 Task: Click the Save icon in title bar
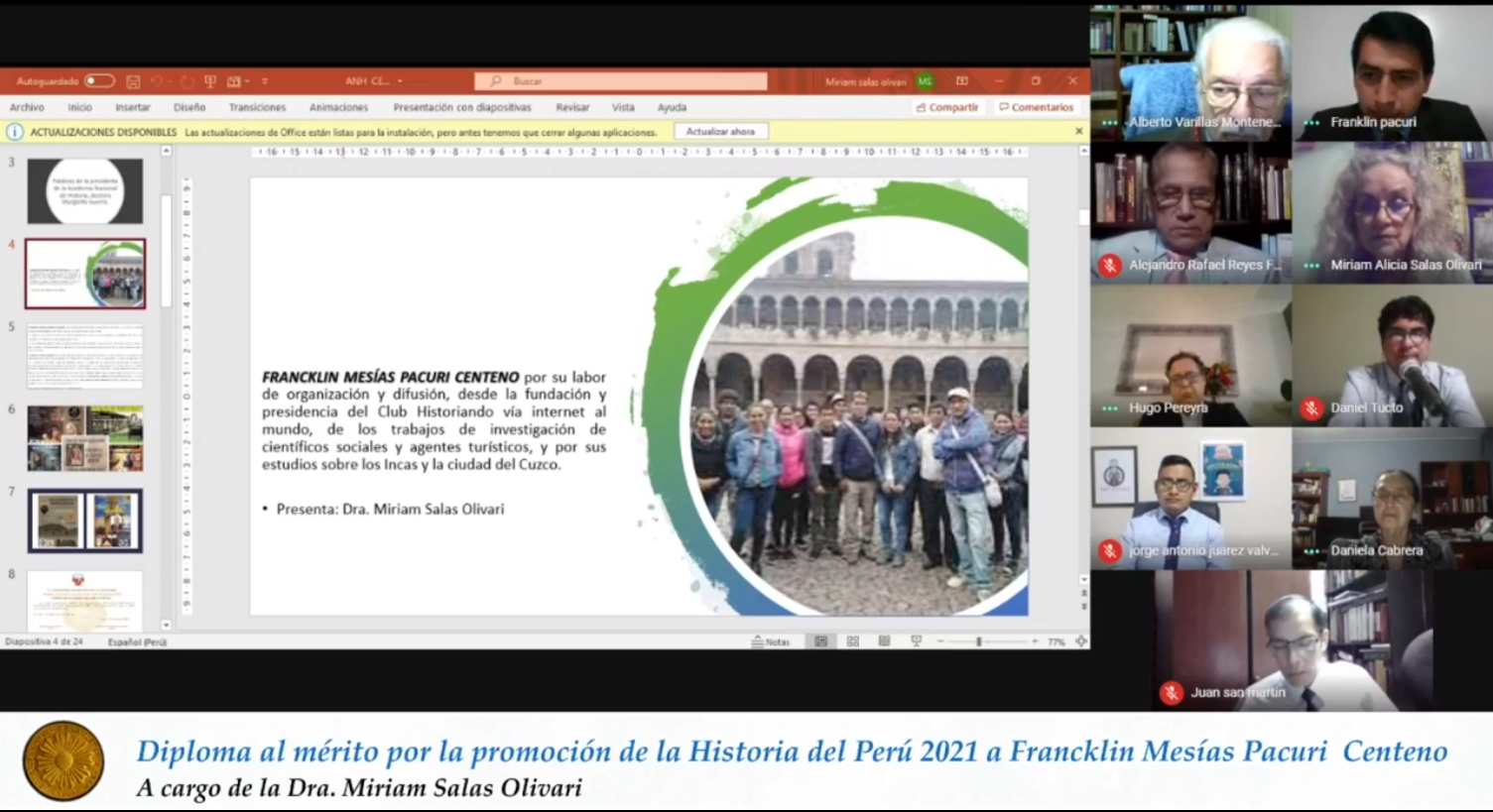pos(133,81)
